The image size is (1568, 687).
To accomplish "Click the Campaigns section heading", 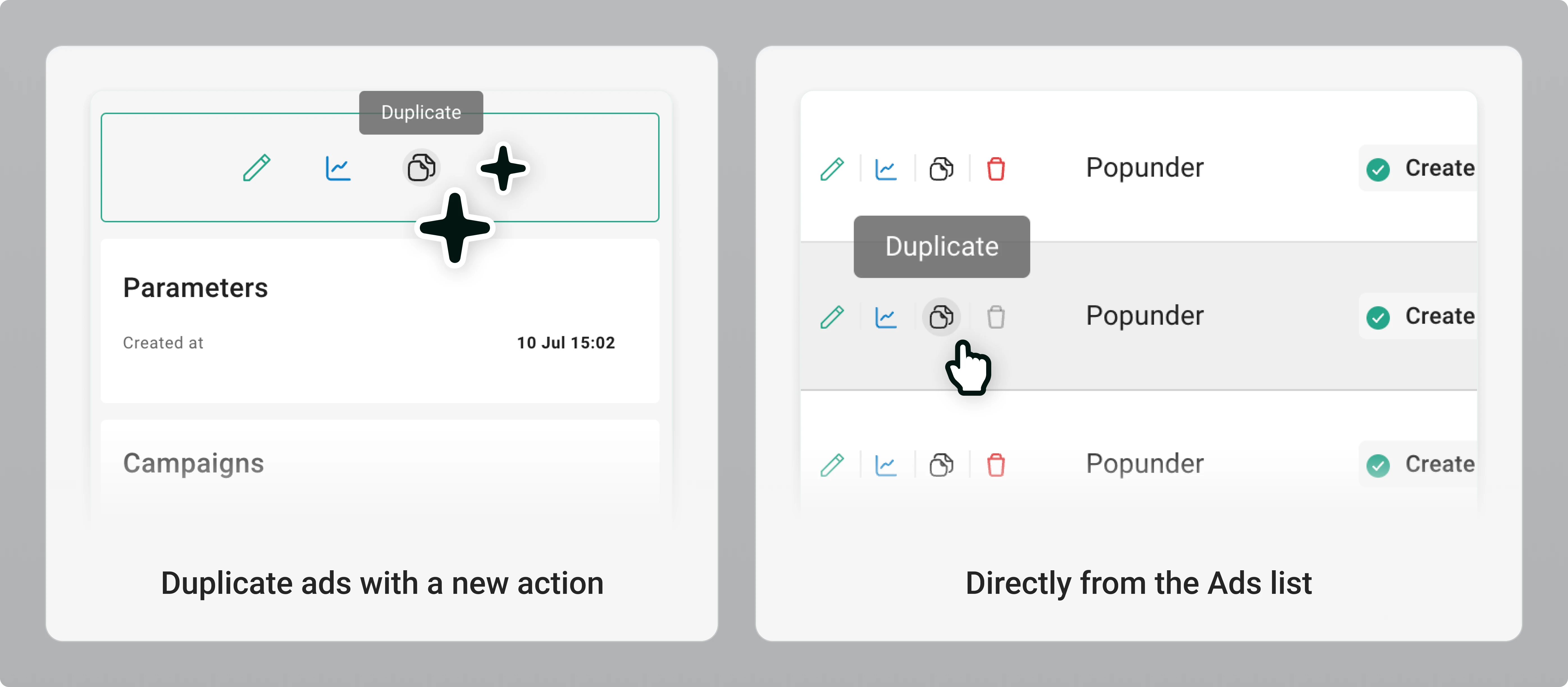I will click(x=193, y=463).
